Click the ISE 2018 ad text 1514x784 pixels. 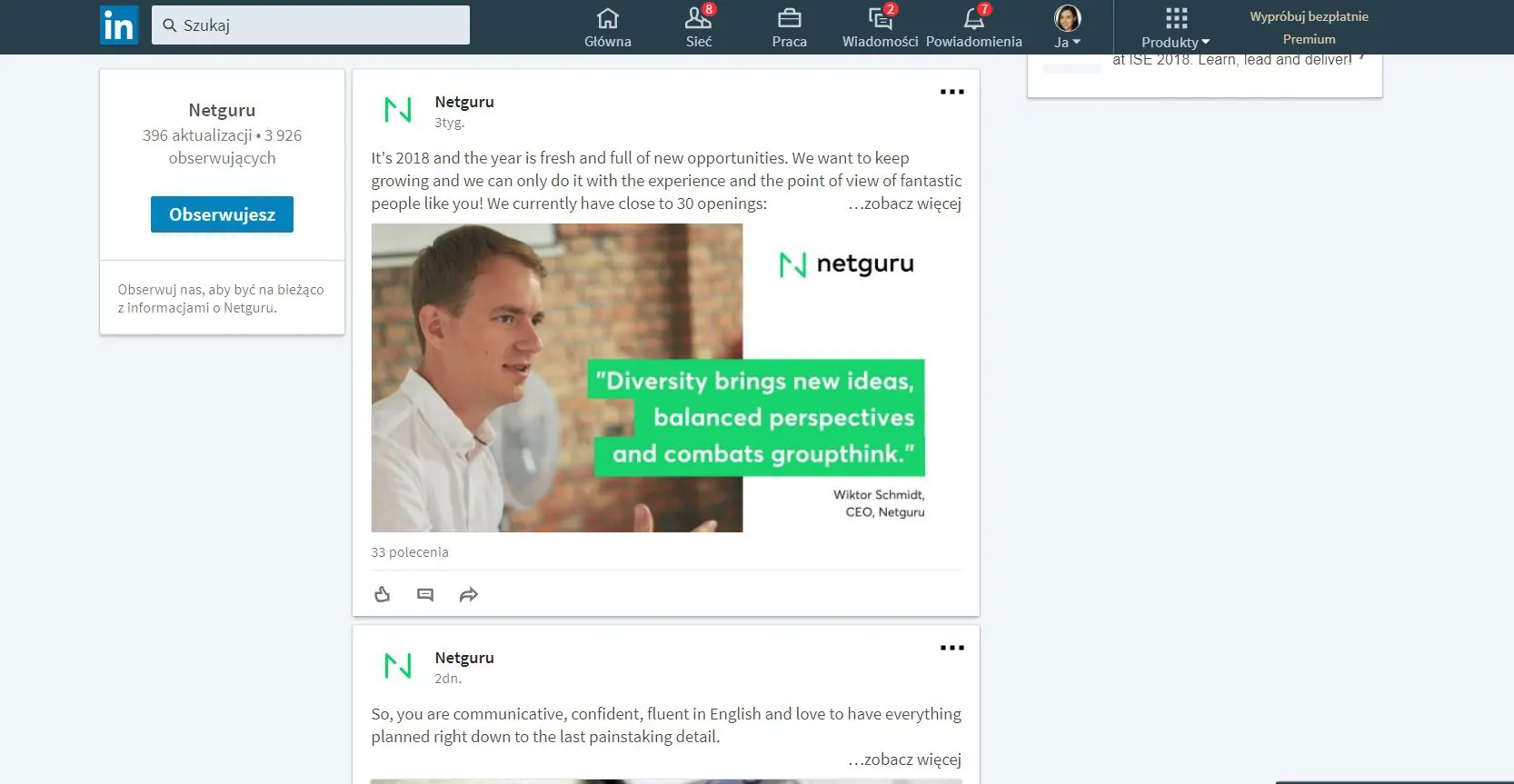[x=1231, y=60]
